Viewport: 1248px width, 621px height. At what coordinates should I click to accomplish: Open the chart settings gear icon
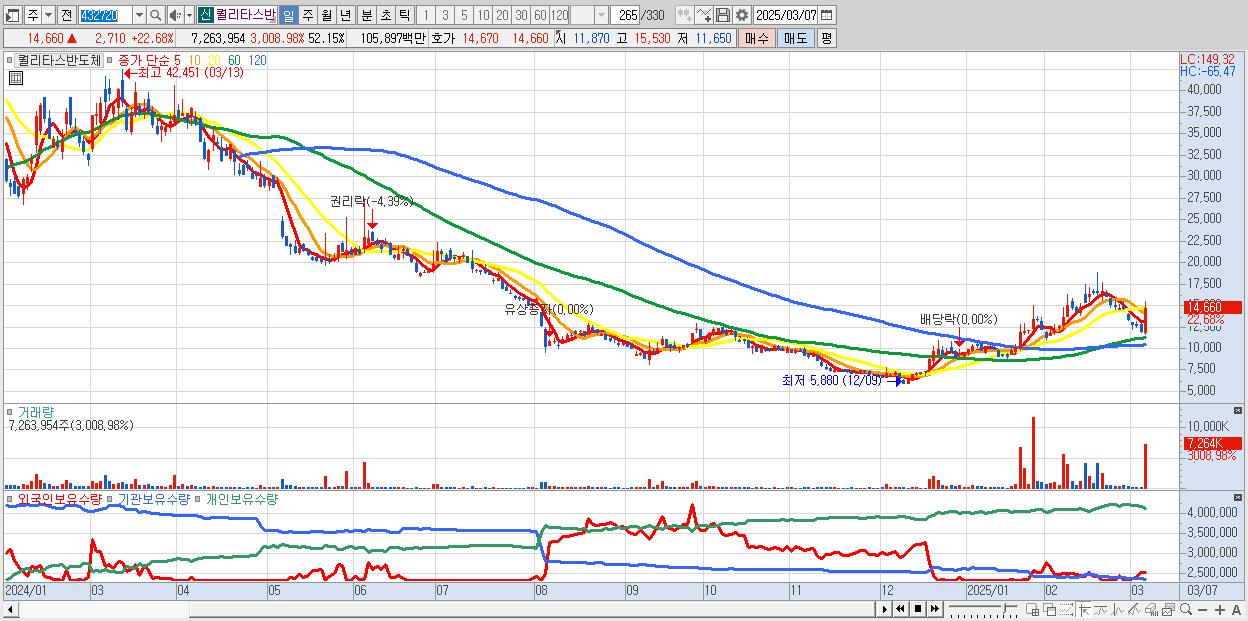pos(741,15)
